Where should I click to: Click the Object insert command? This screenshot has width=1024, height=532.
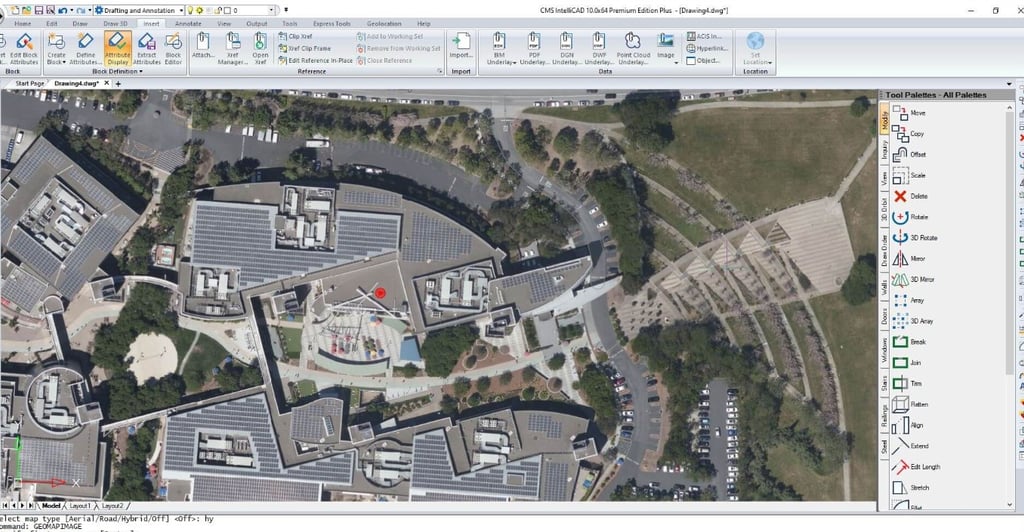coord(703,61)
